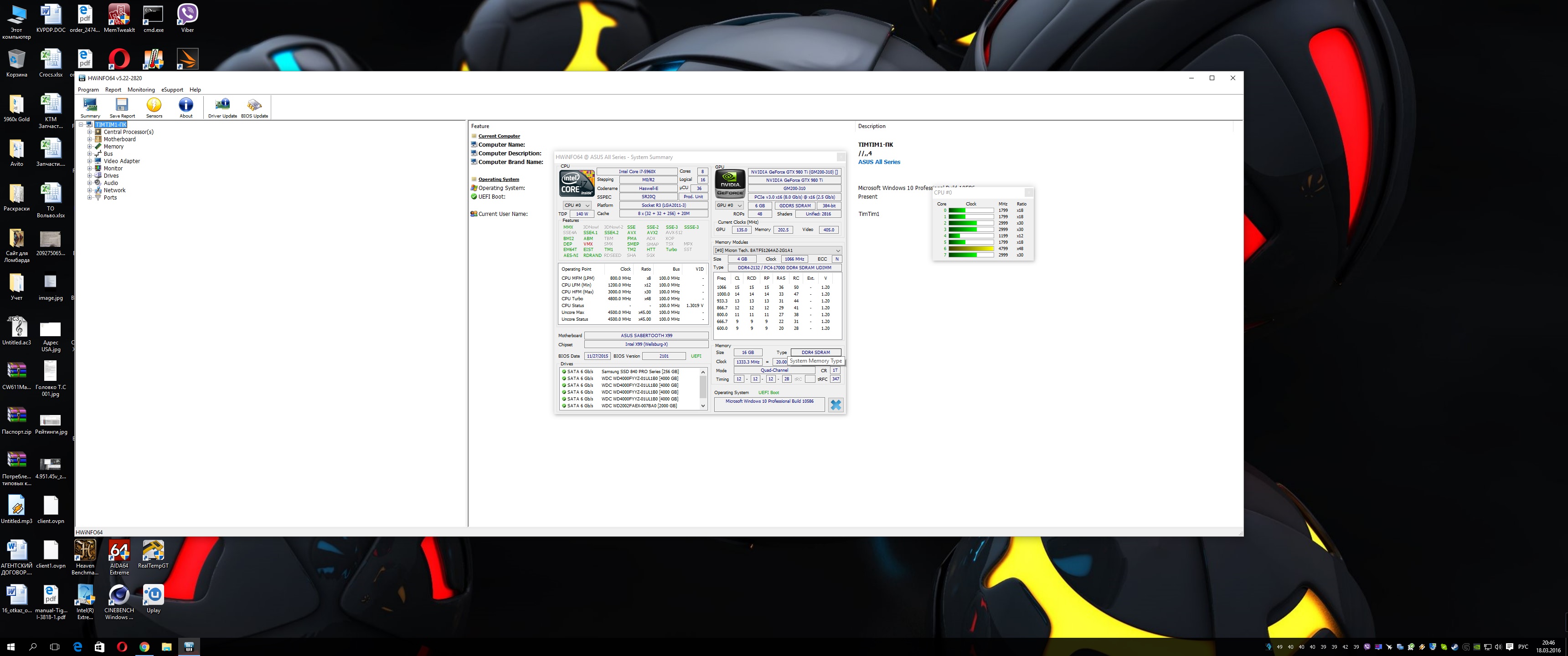Click the About info icon
The width and height of the screenshot is (1568, 656).
pos(186,105)
